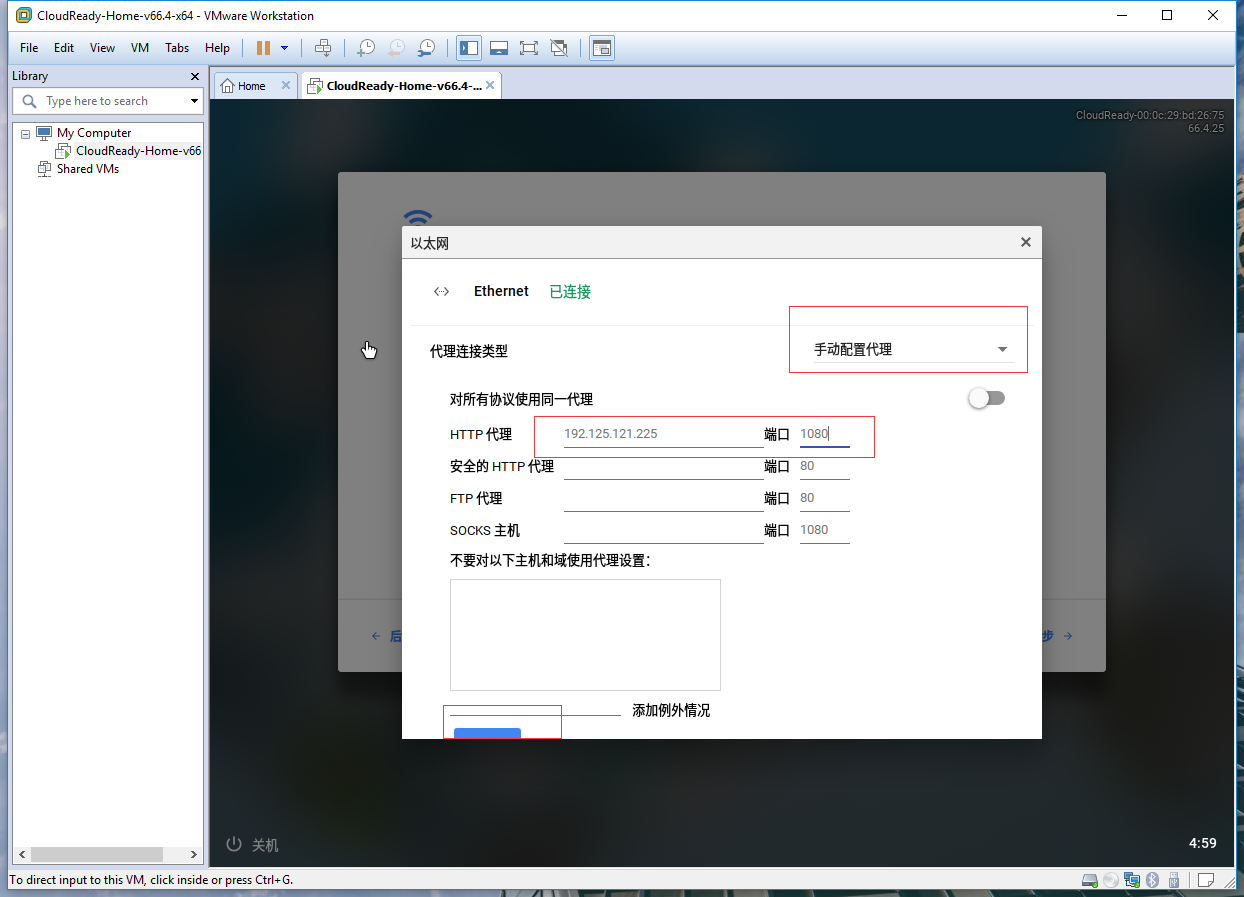Click the Bluetooth device icon in status bar
Viewport: 1244px width, 897px height.
(1152, 880)
